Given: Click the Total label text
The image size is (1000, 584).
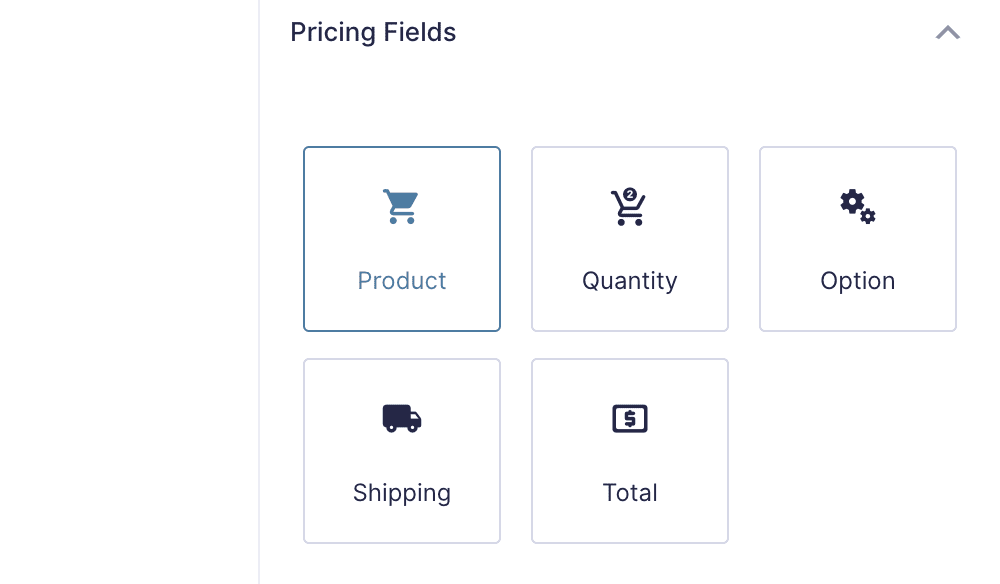Looking at the screenshot, I should (x=629, y=493).
